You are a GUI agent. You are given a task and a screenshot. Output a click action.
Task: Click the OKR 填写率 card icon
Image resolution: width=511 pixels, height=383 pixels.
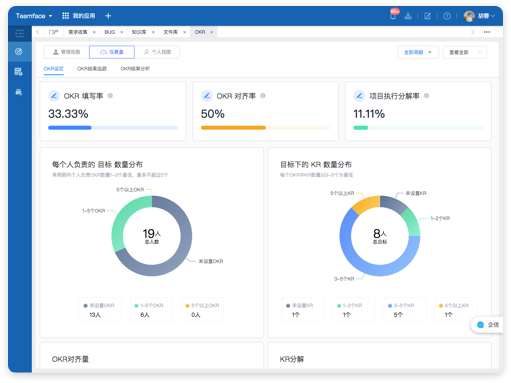(x=54, y=96)
